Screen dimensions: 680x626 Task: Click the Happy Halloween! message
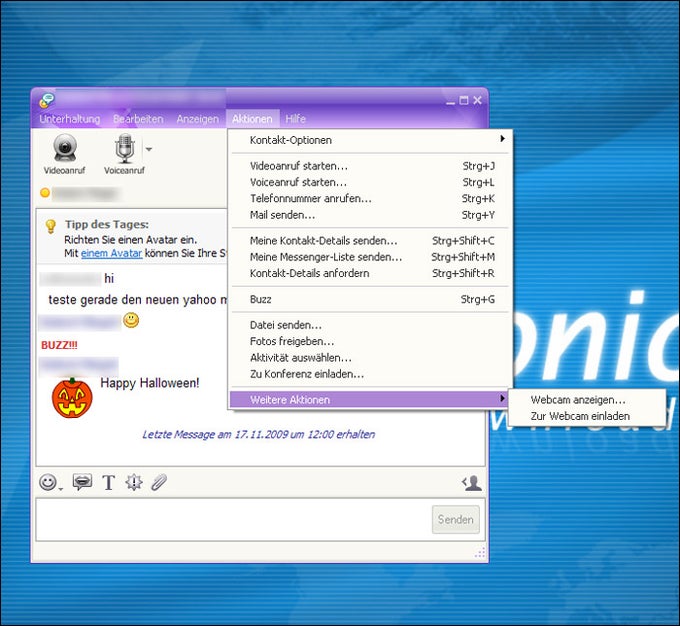[150, 383]
